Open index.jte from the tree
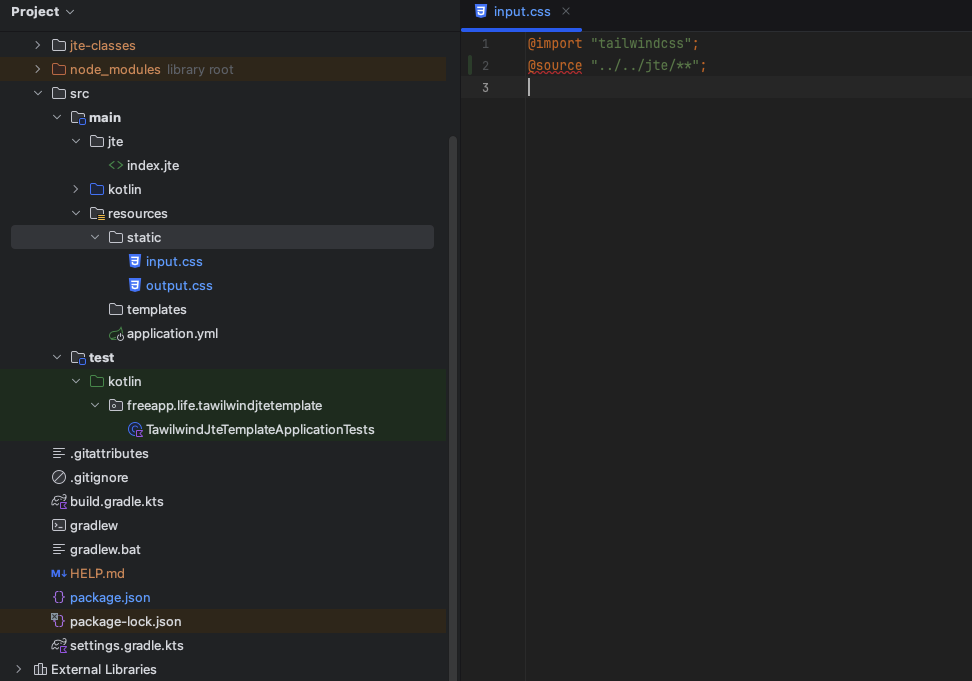This screenshot has width=972, height=681. pyautogui.click(x=153, y=165)
